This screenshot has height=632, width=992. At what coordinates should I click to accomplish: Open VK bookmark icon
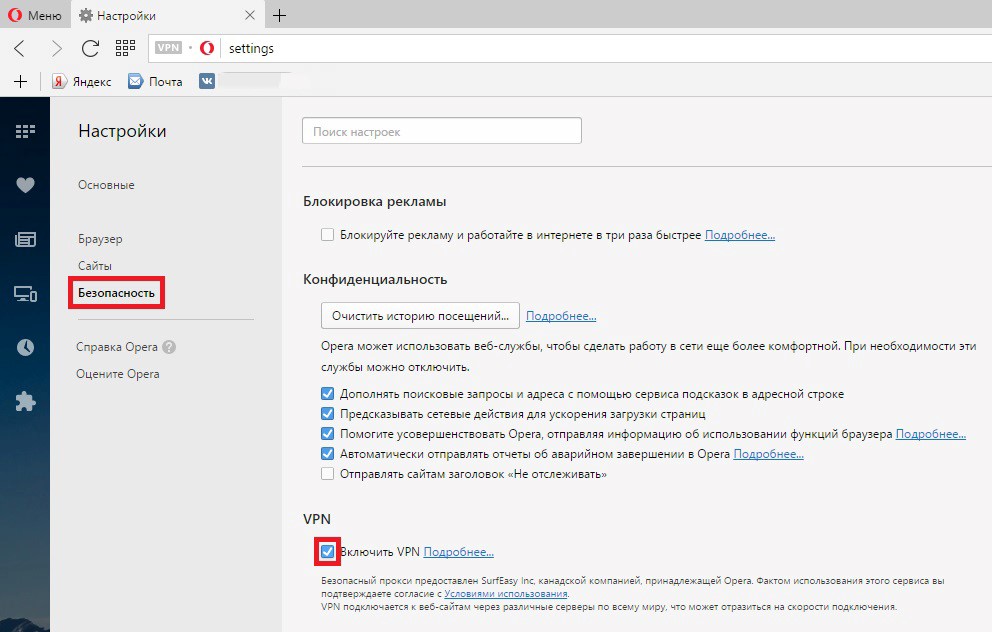(207, 81)
